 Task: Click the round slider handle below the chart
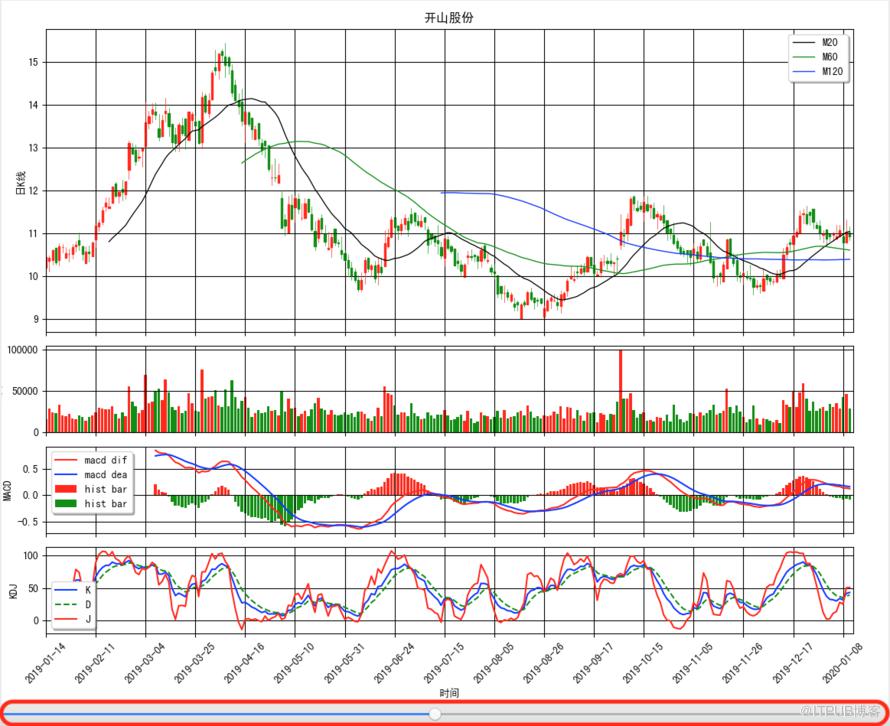435,714
